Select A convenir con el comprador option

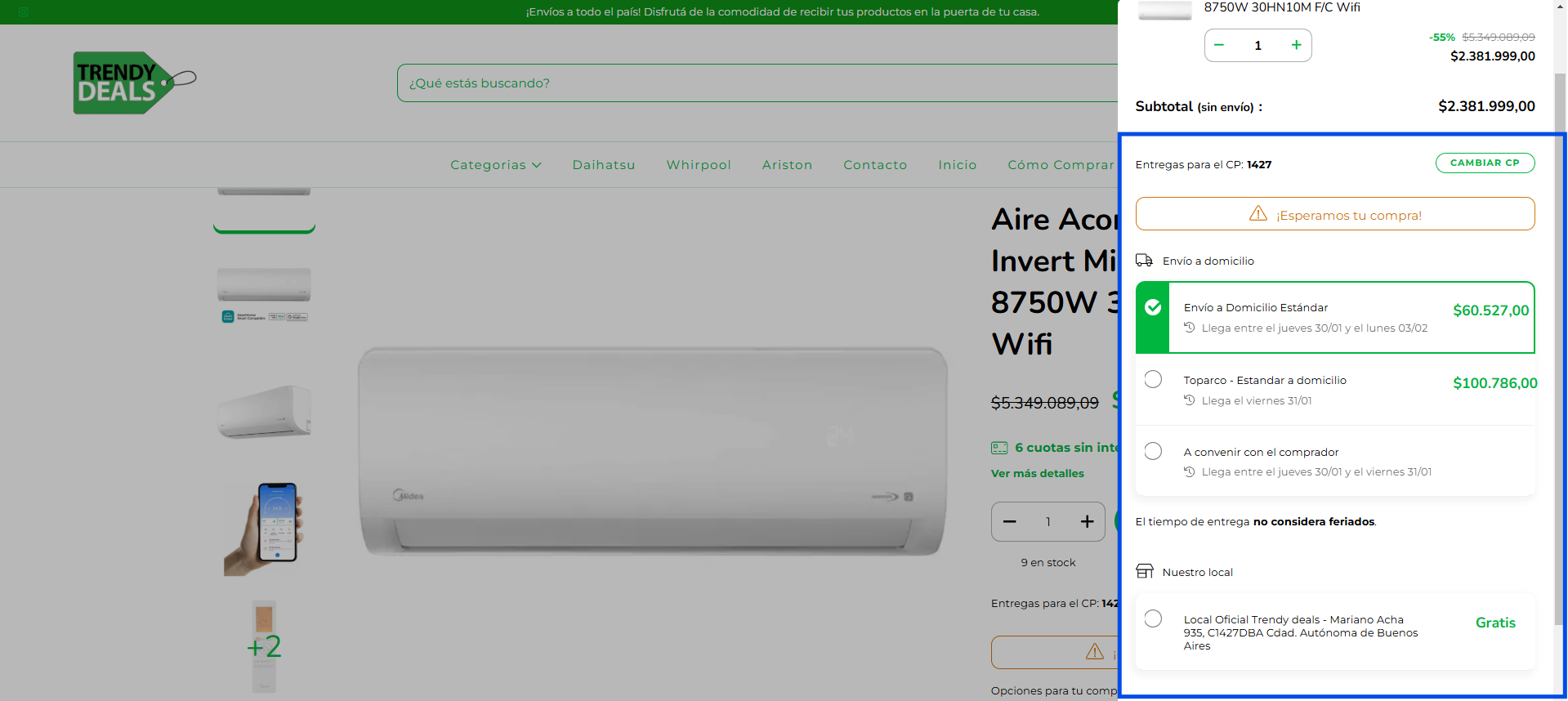pos(1335,461)
